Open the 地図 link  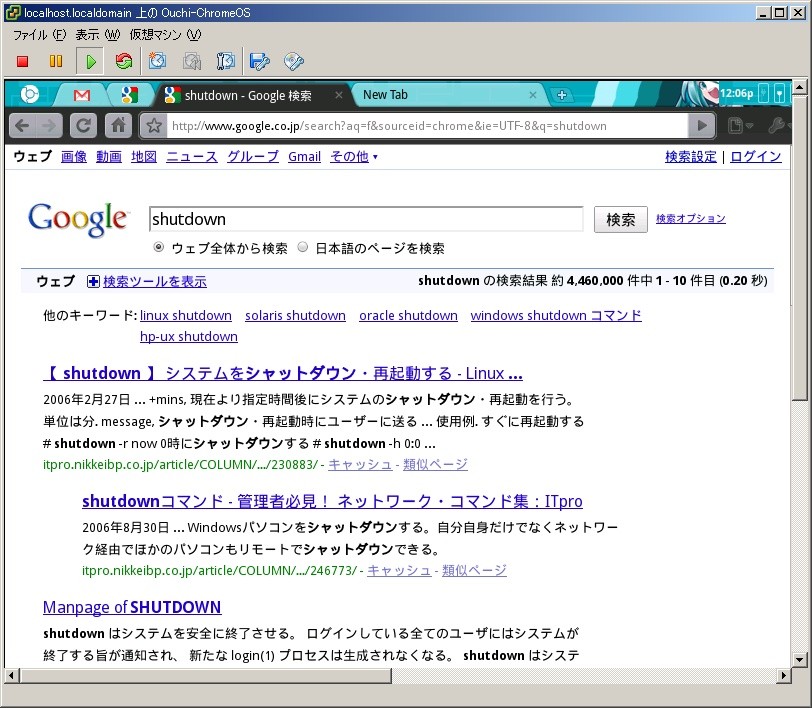pos(144,156)
